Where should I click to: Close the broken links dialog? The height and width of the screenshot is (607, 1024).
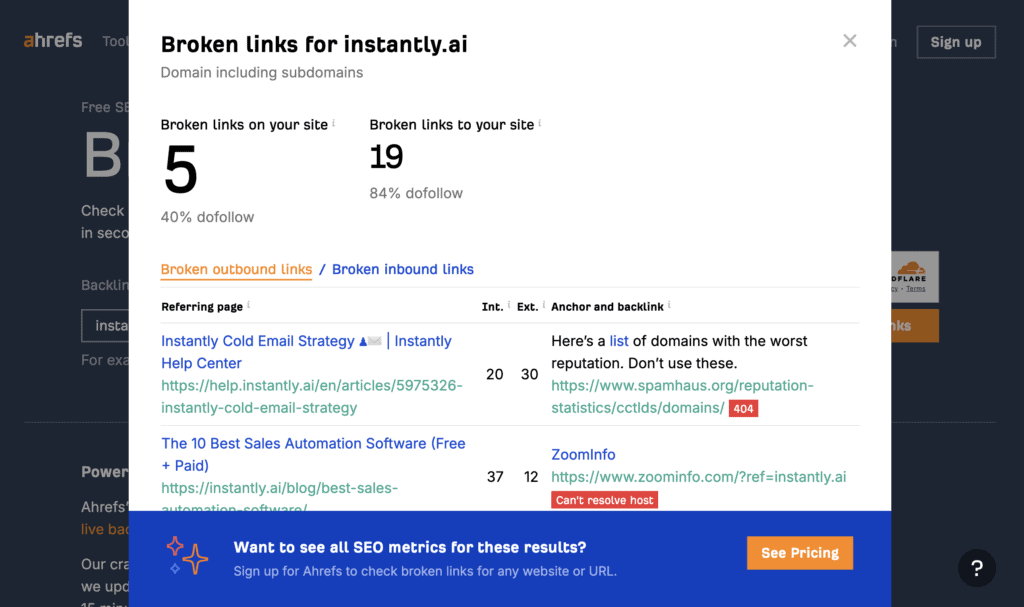pyautogui.click(x=850, y=41)
